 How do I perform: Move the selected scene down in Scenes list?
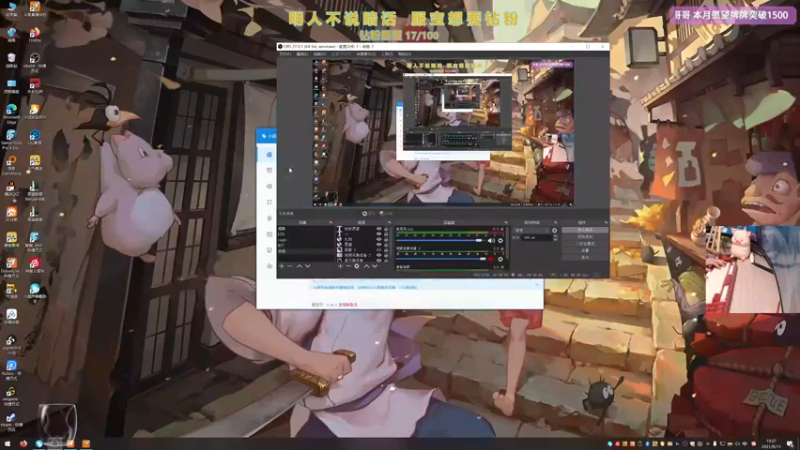[308, 266]
